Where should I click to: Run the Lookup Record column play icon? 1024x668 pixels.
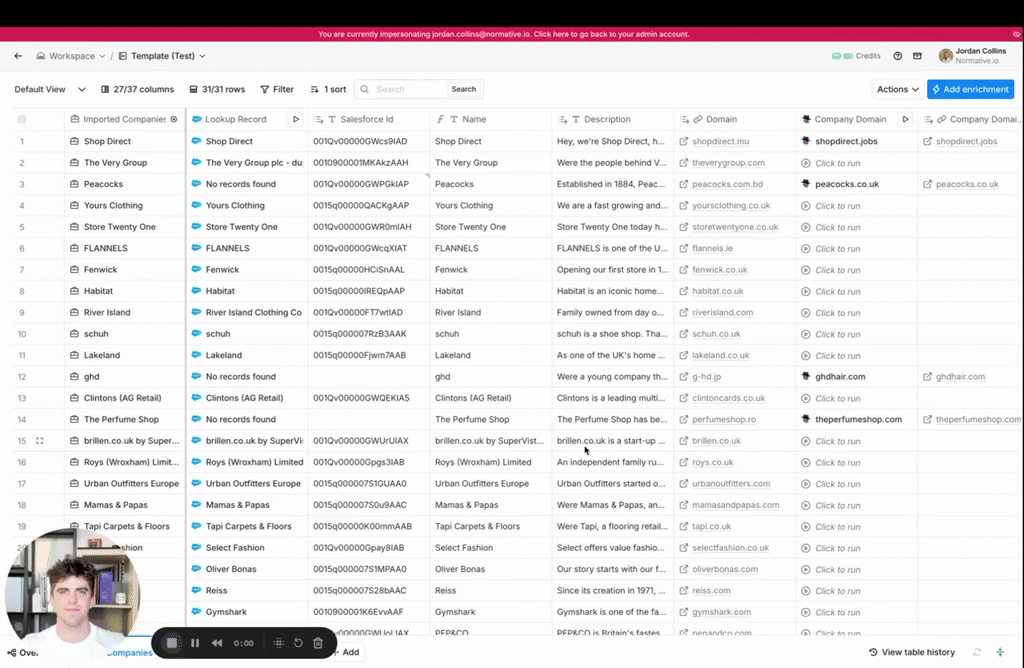point(295,119)
